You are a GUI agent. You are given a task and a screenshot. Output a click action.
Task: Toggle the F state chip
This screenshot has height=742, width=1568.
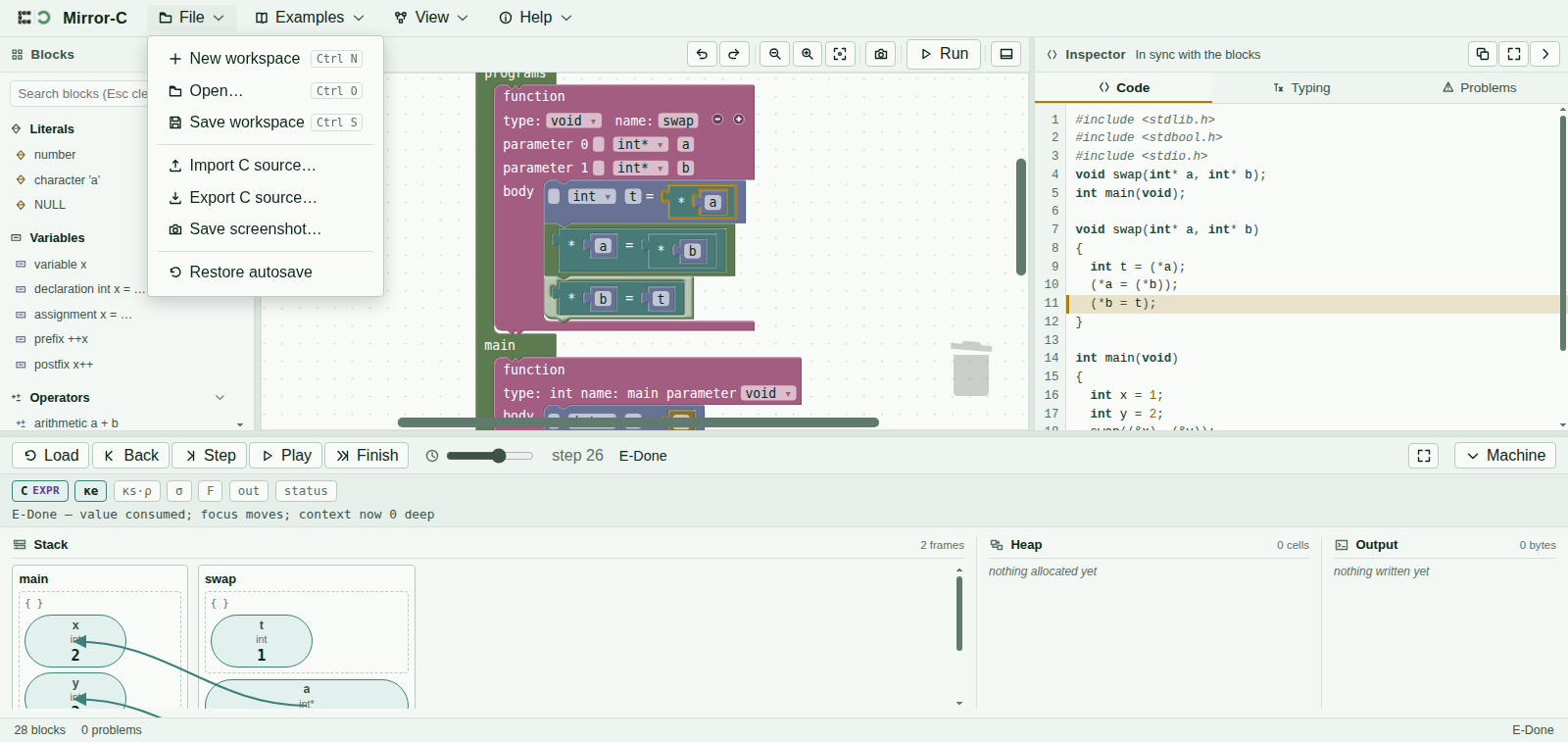click(210, 491)
